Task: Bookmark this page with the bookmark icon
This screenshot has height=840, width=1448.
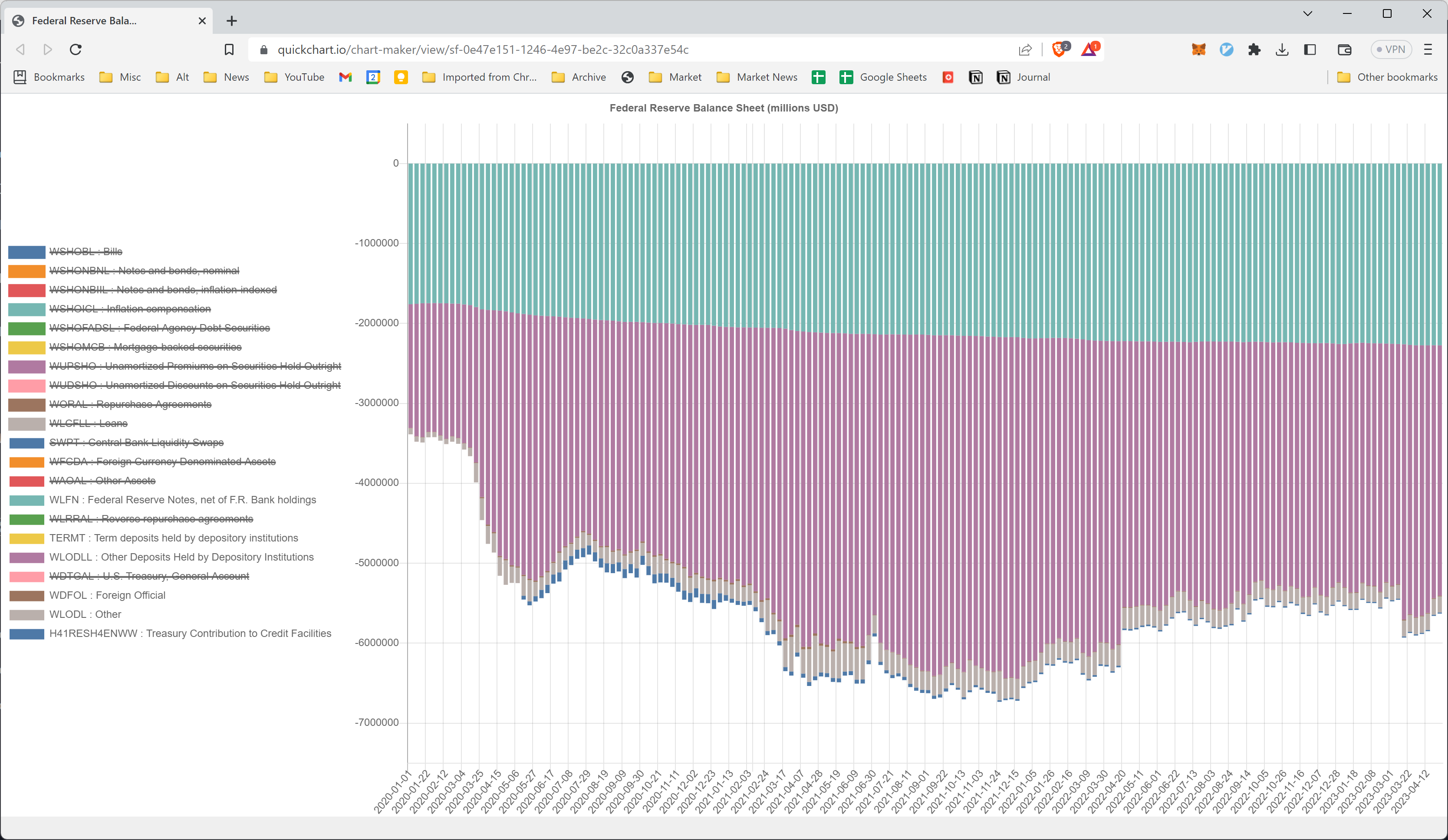Action: click(x=229, y=49)
